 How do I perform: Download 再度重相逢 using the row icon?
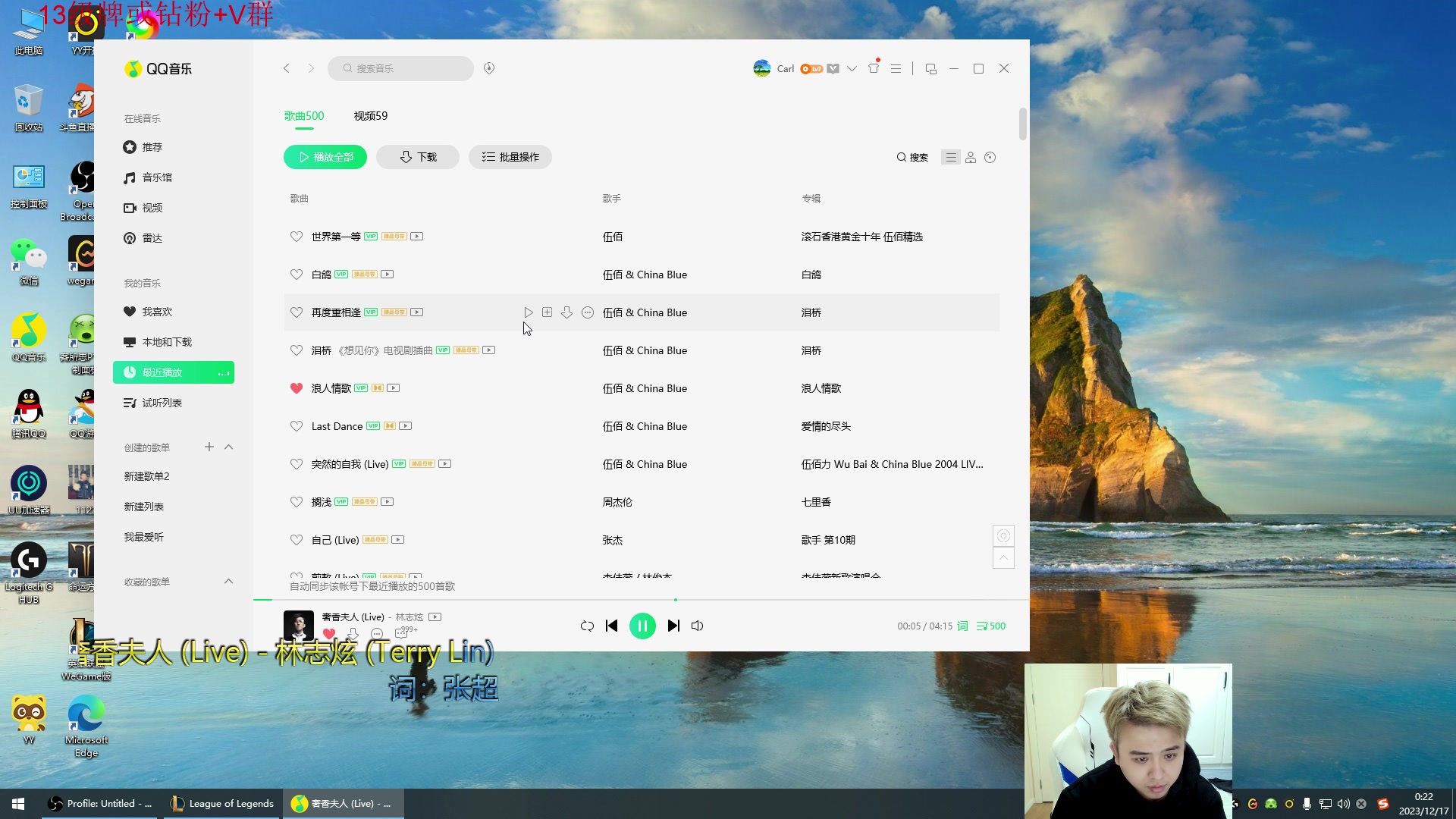point(566,312)
